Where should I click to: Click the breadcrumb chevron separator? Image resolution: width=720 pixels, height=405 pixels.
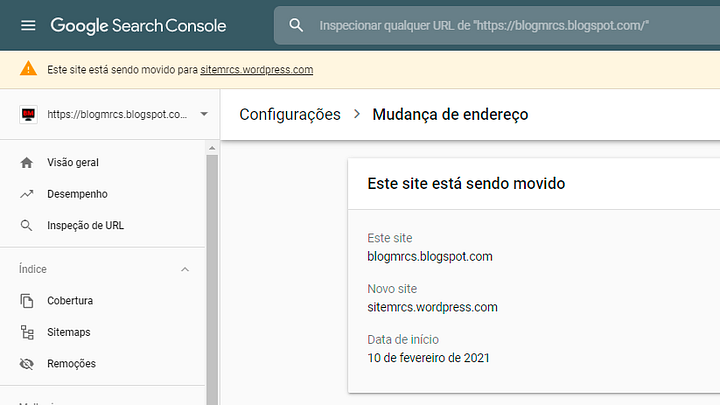357,114
